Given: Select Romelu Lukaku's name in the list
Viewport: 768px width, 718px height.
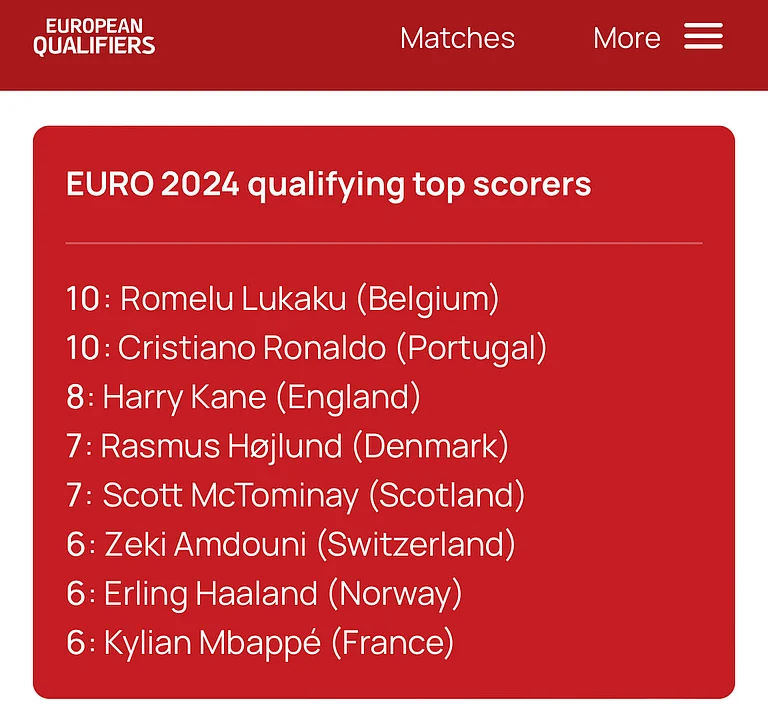Looking at the screenshot, I should click(234, 299).
